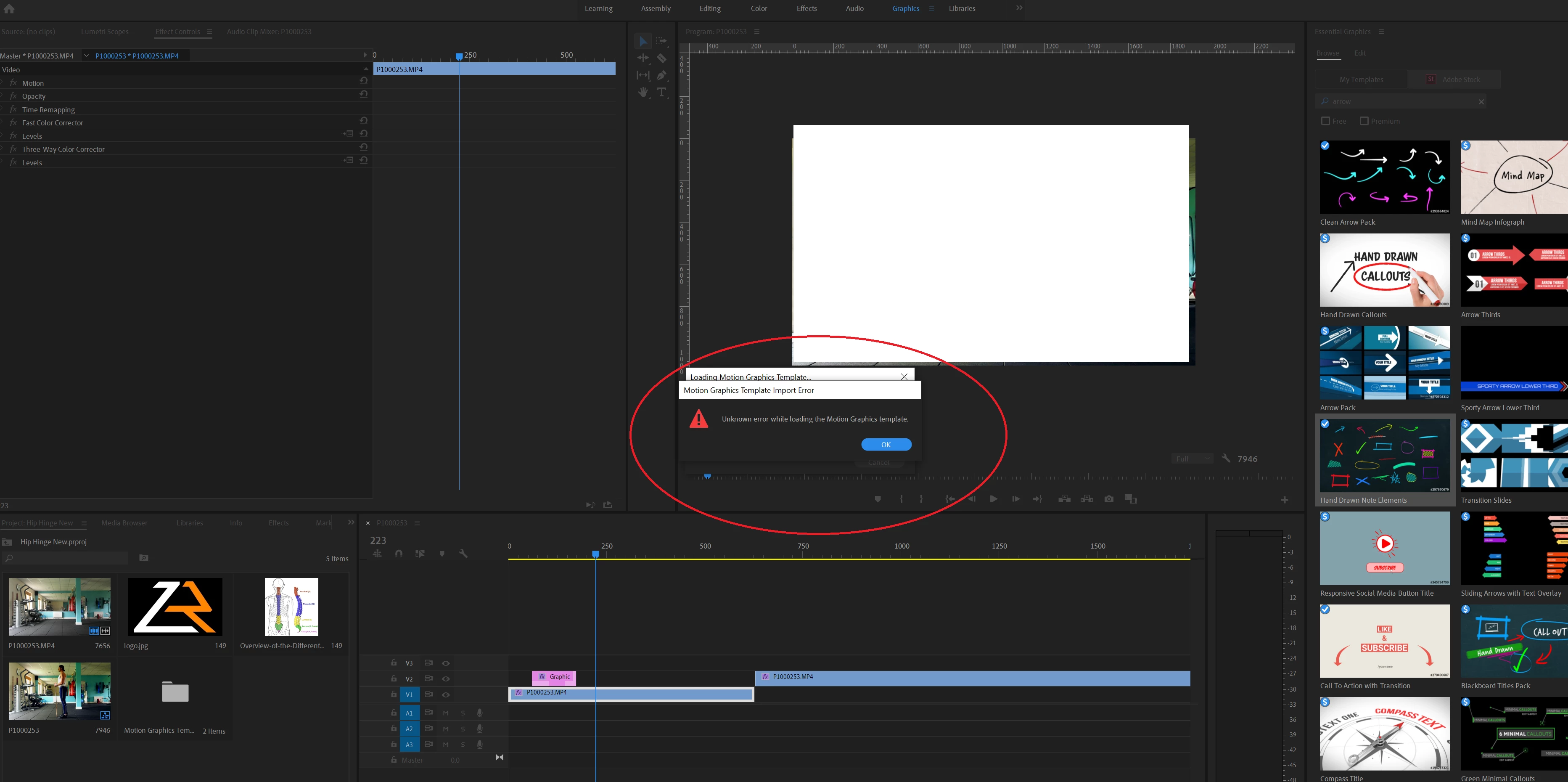This screenshot has height=782, width=1568.
Task: Reset the Opacity effect parameter
Action: point(363,94)
